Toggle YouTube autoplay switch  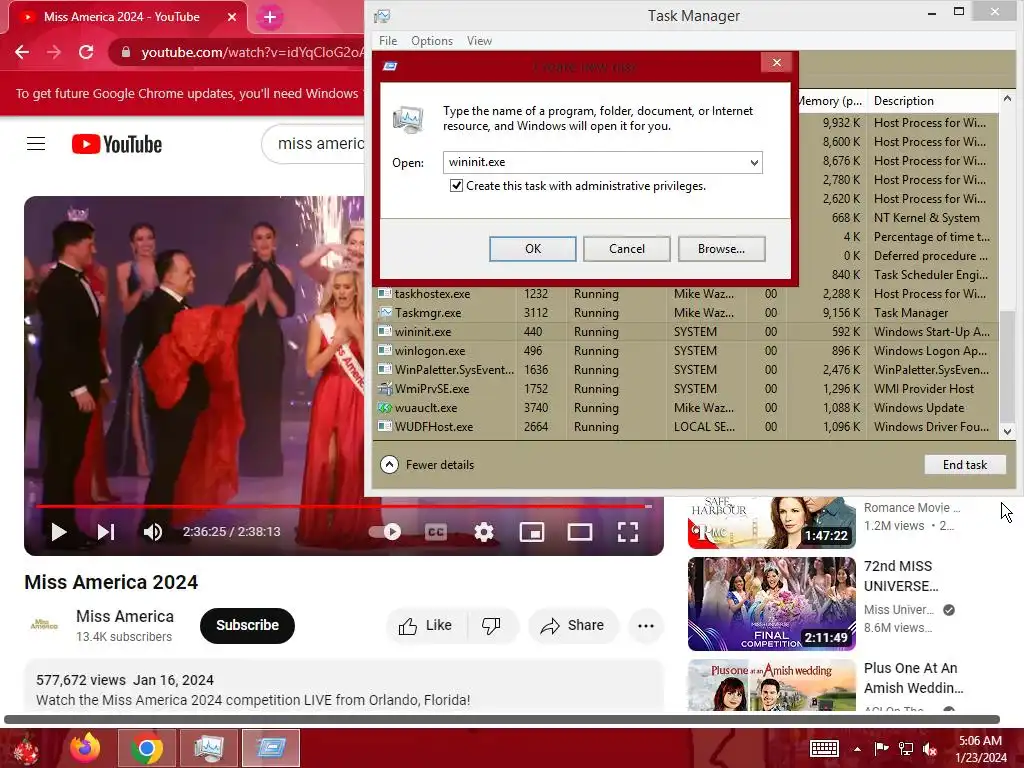(x=385, y=532)
